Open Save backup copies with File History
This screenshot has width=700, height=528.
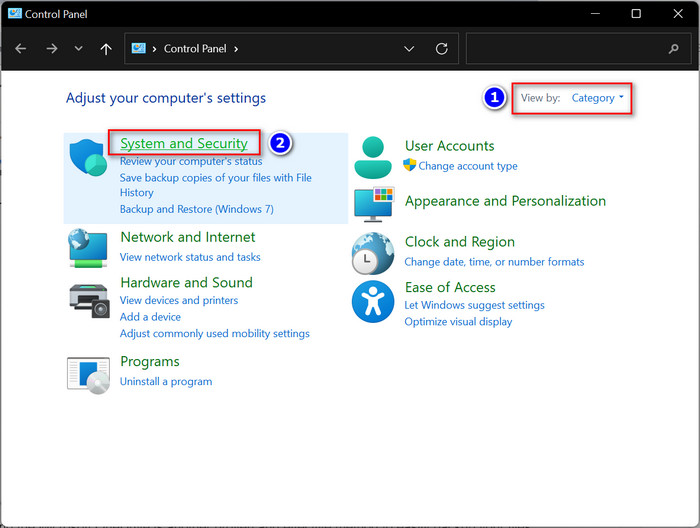pos(216,185)
